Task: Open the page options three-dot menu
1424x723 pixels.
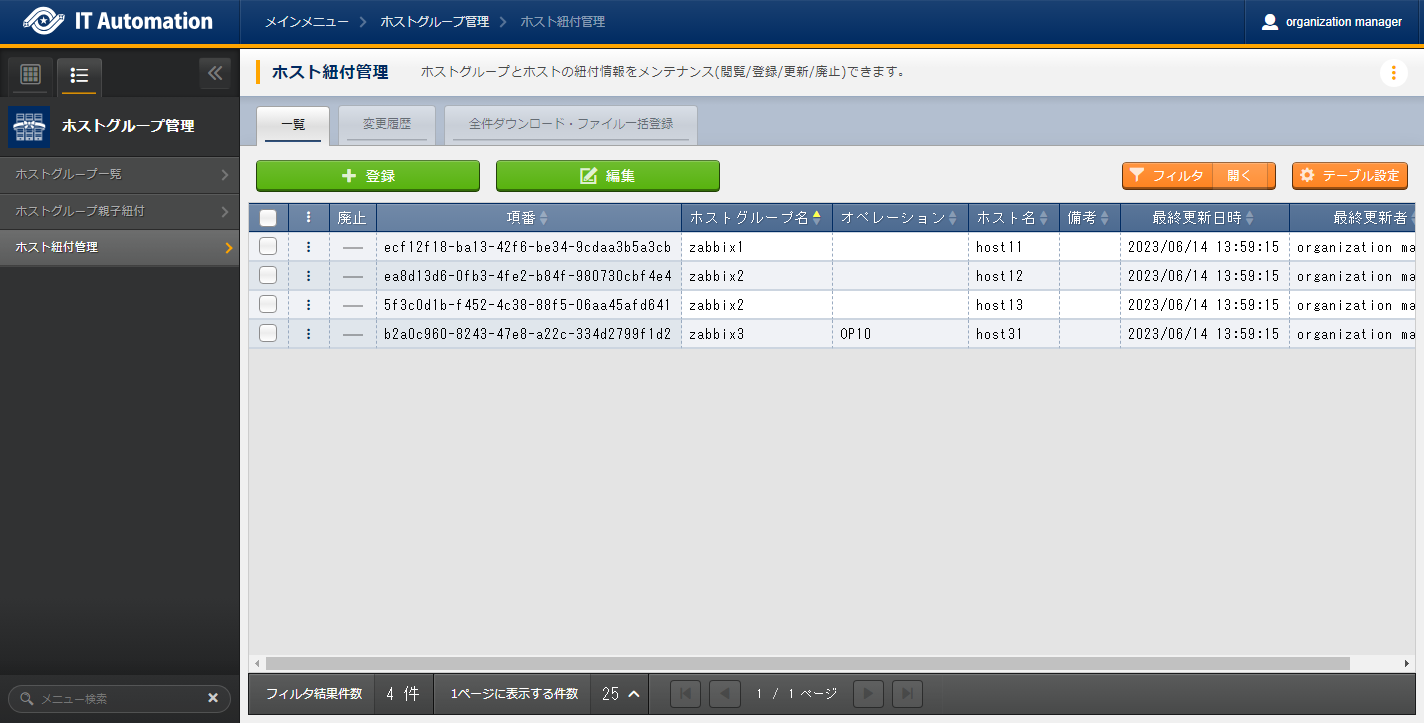Action: pos(1393,73)
